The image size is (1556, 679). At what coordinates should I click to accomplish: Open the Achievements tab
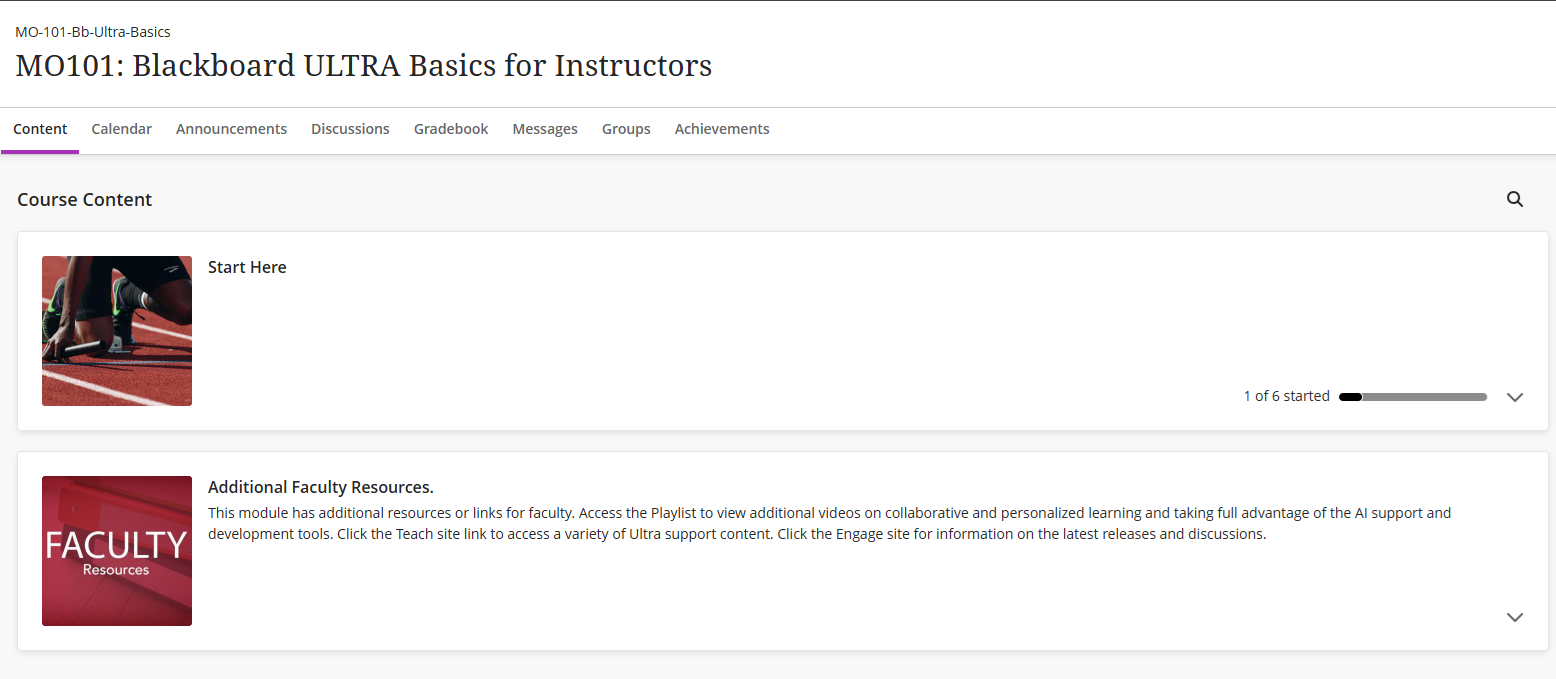(722, 129)
